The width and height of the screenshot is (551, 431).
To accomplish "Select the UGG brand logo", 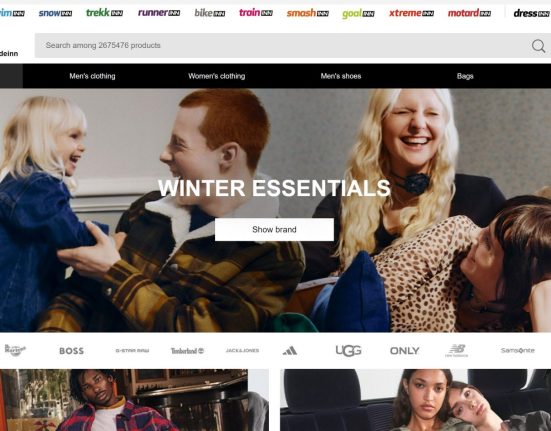I will [x=348, y=351].
